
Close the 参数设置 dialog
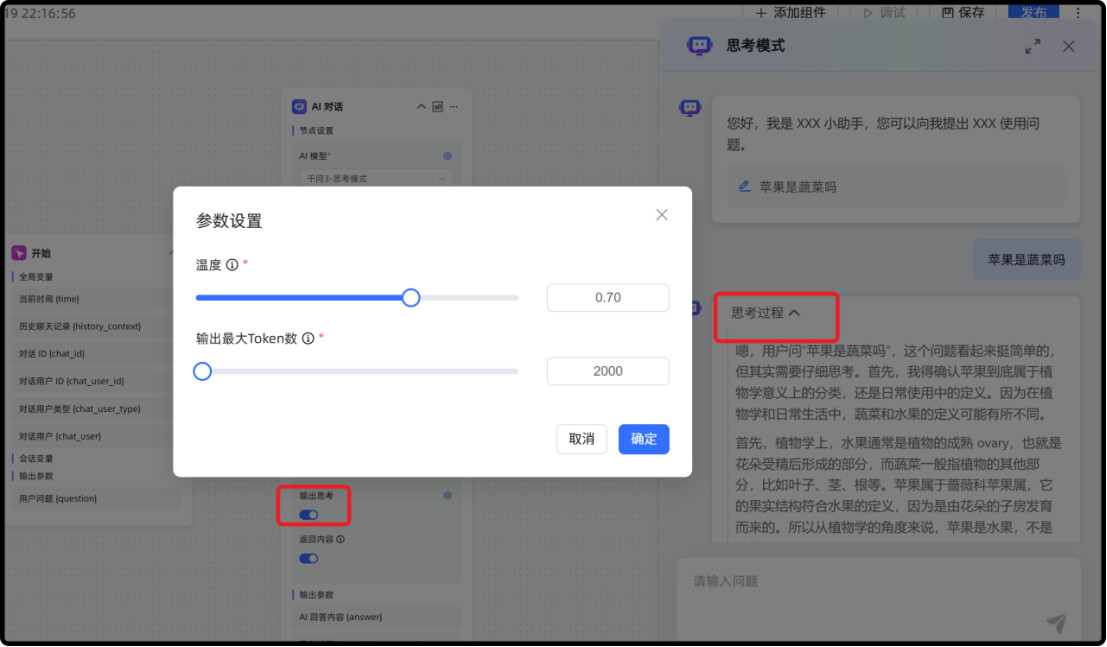pyautogui.click(x=662, y=215)
